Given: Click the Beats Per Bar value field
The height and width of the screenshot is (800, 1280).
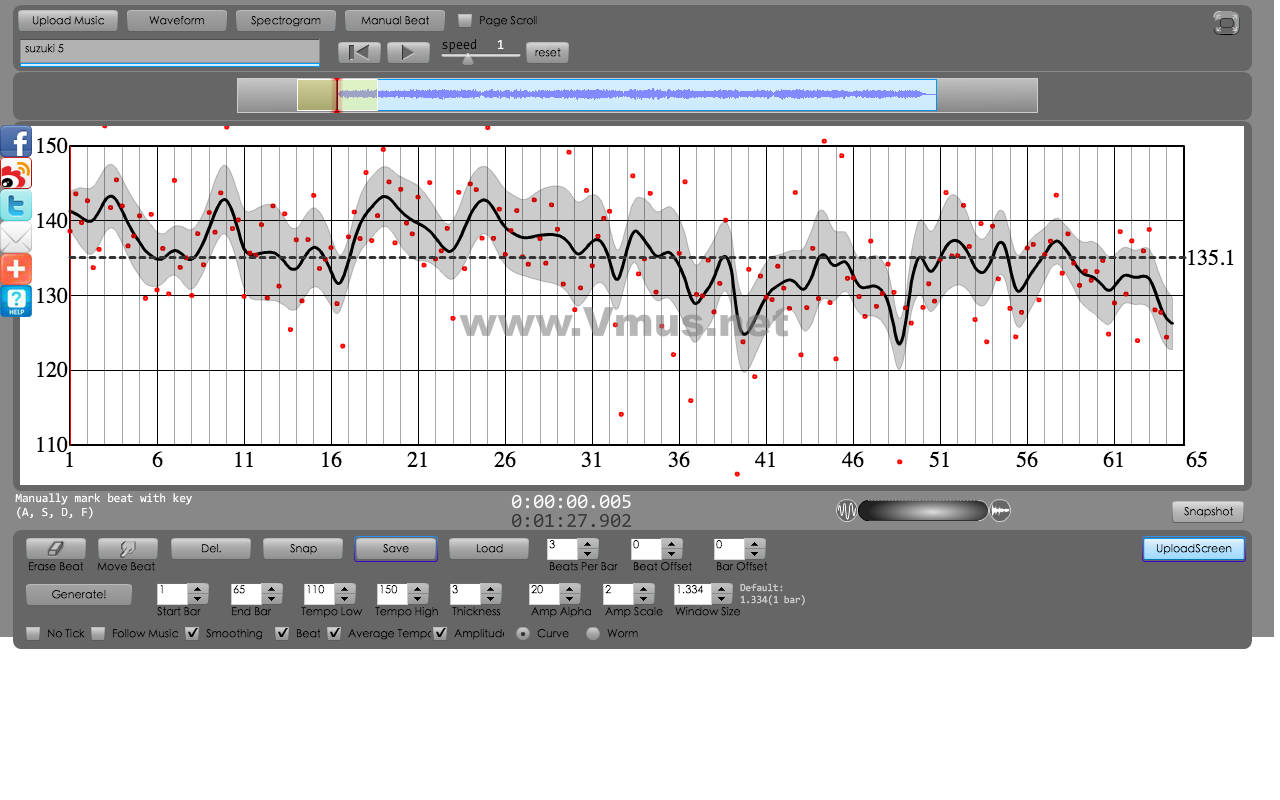Looking at the screenshot, I should 563,549.
